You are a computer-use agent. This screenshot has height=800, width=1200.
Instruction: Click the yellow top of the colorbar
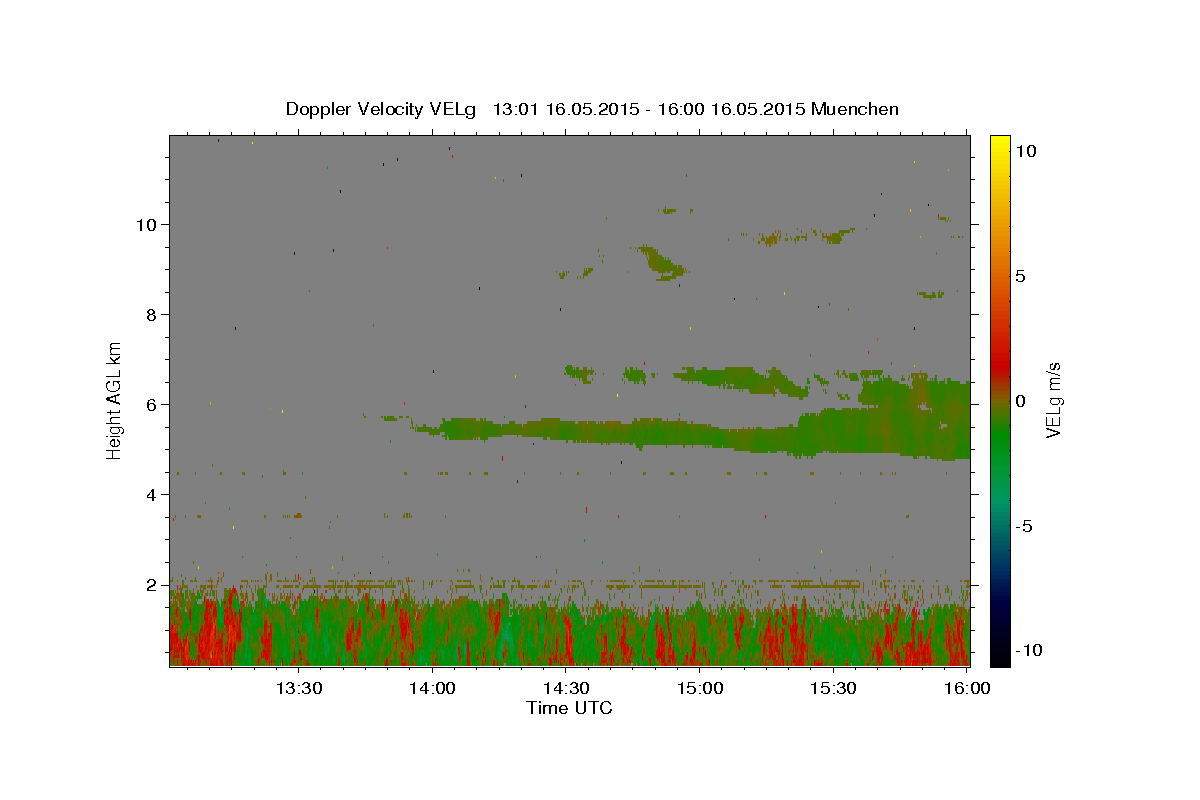[999, 145]
